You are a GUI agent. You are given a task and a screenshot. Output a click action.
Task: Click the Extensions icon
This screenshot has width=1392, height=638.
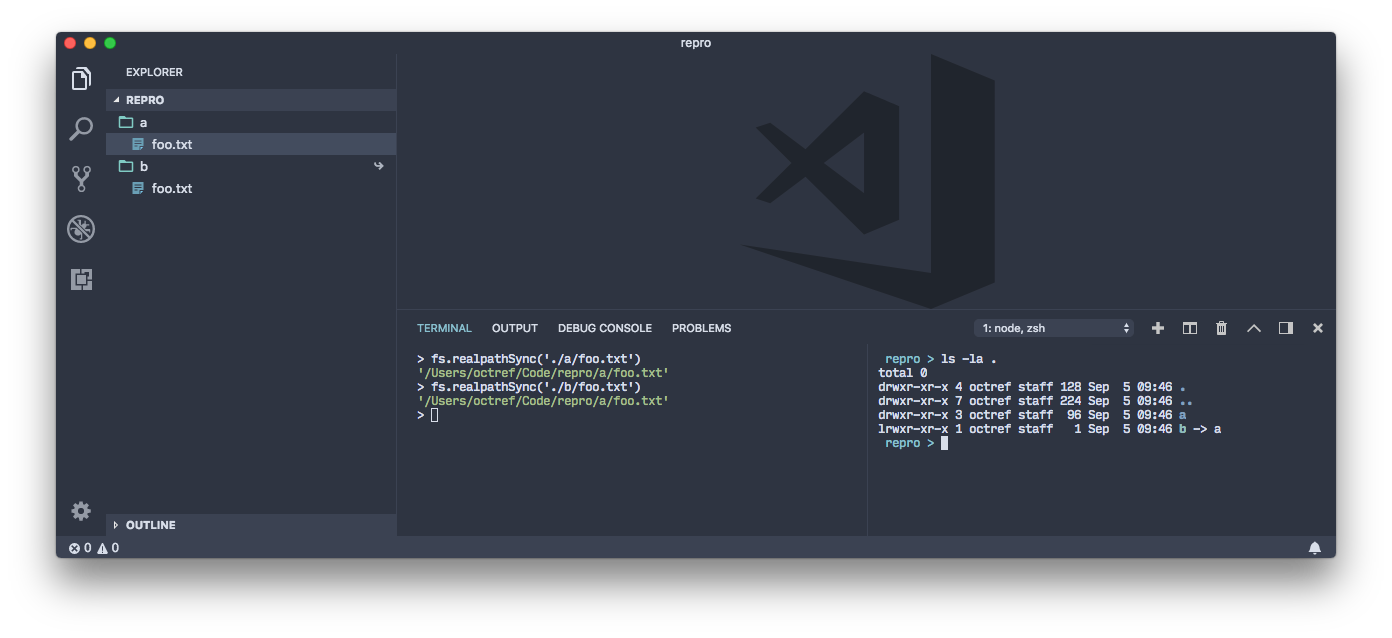(81, 279)
